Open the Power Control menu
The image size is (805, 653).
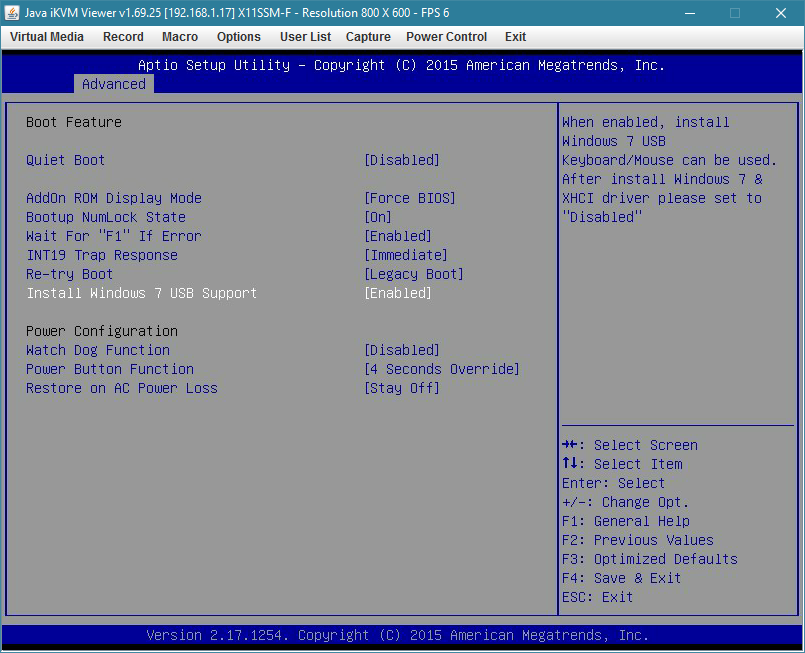coord(446,37)
